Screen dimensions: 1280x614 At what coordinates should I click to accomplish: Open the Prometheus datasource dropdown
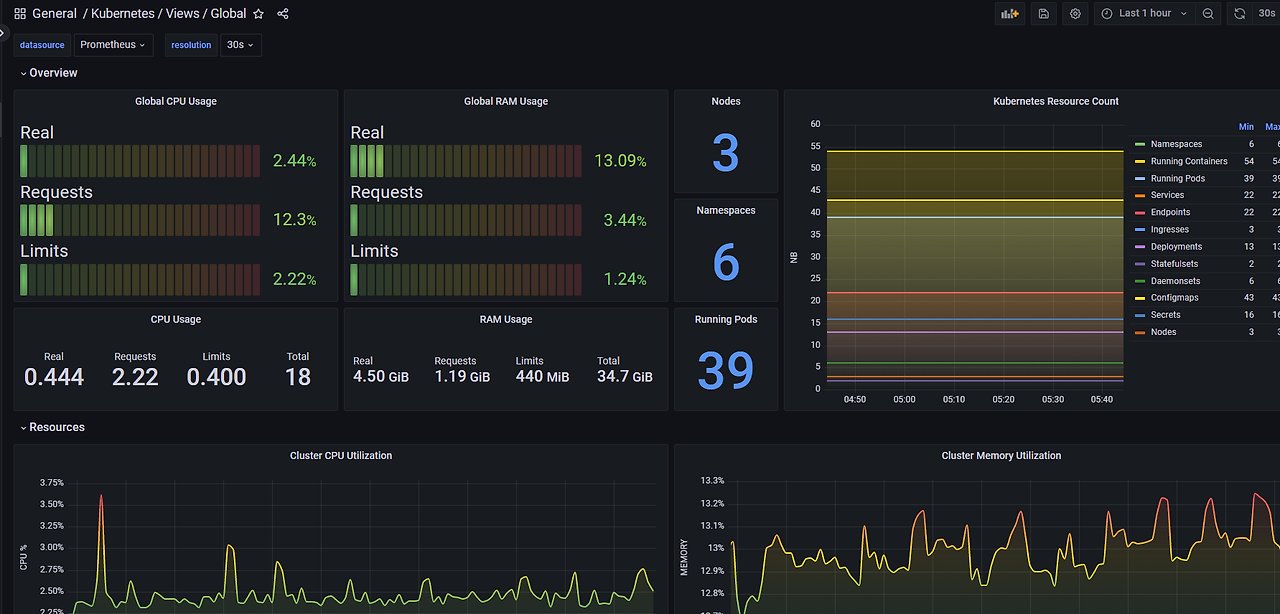[113, 44]
